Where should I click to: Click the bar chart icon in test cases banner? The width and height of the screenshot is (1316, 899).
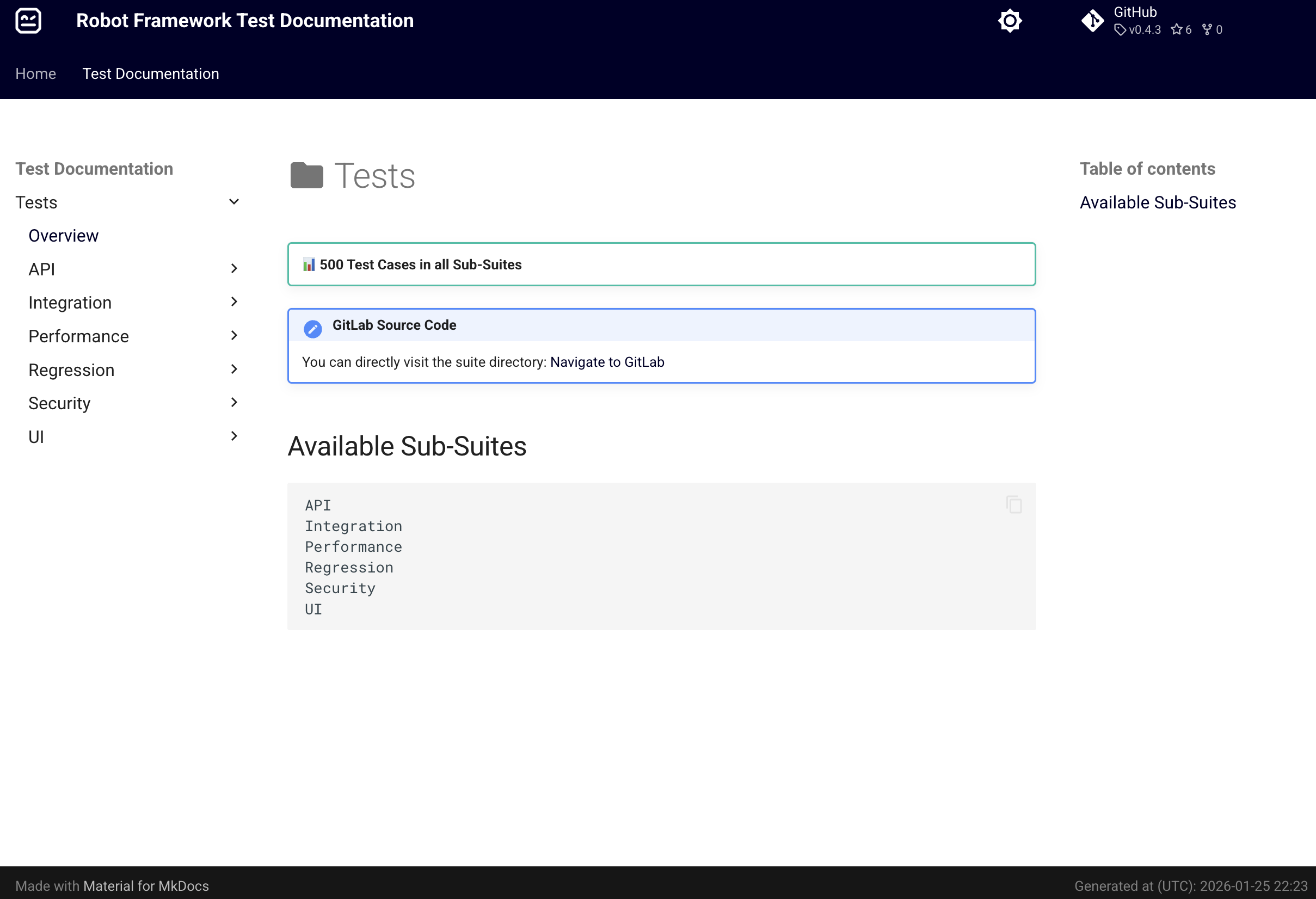point(309,264)
